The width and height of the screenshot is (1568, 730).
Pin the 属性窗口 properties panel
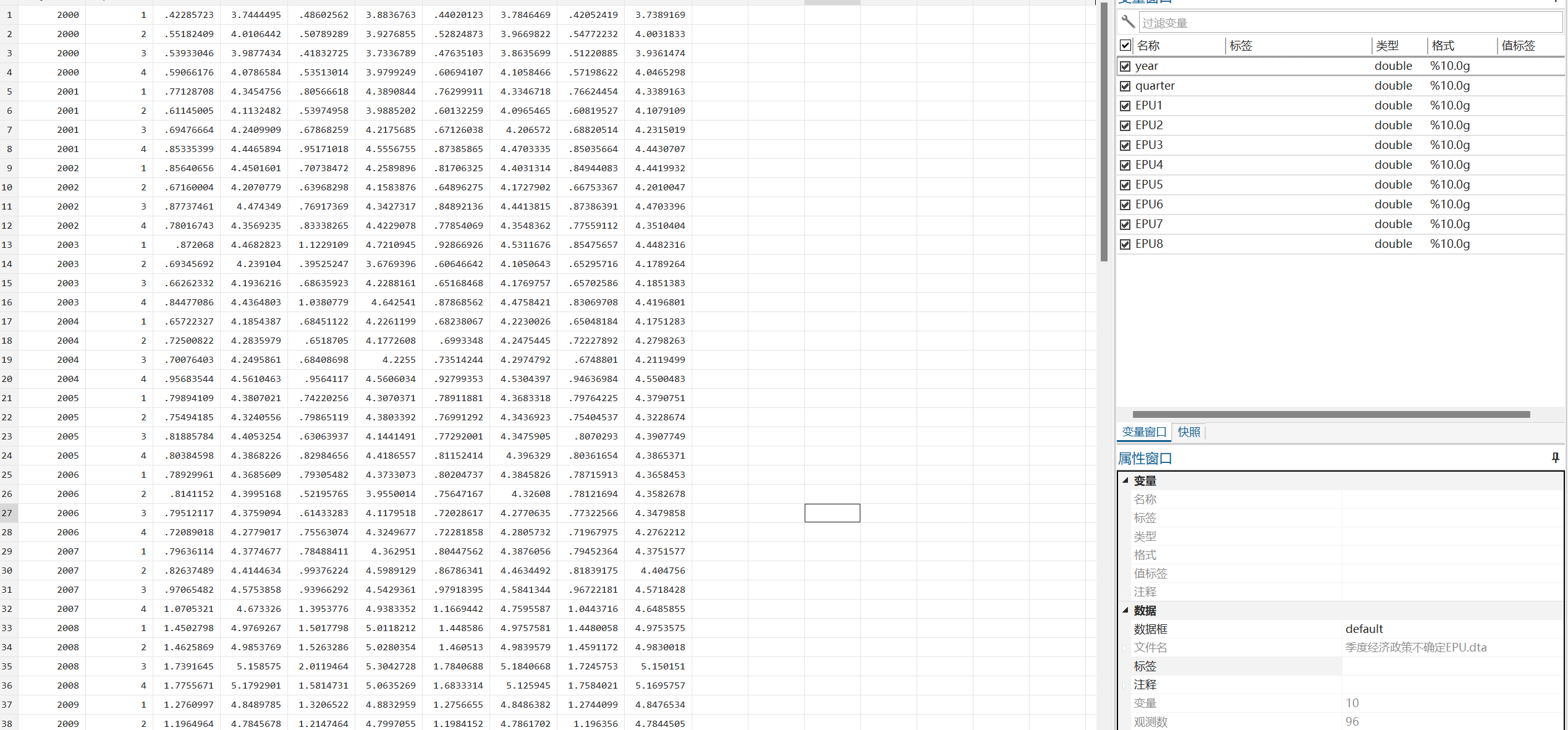click(x=1555, y=458)
